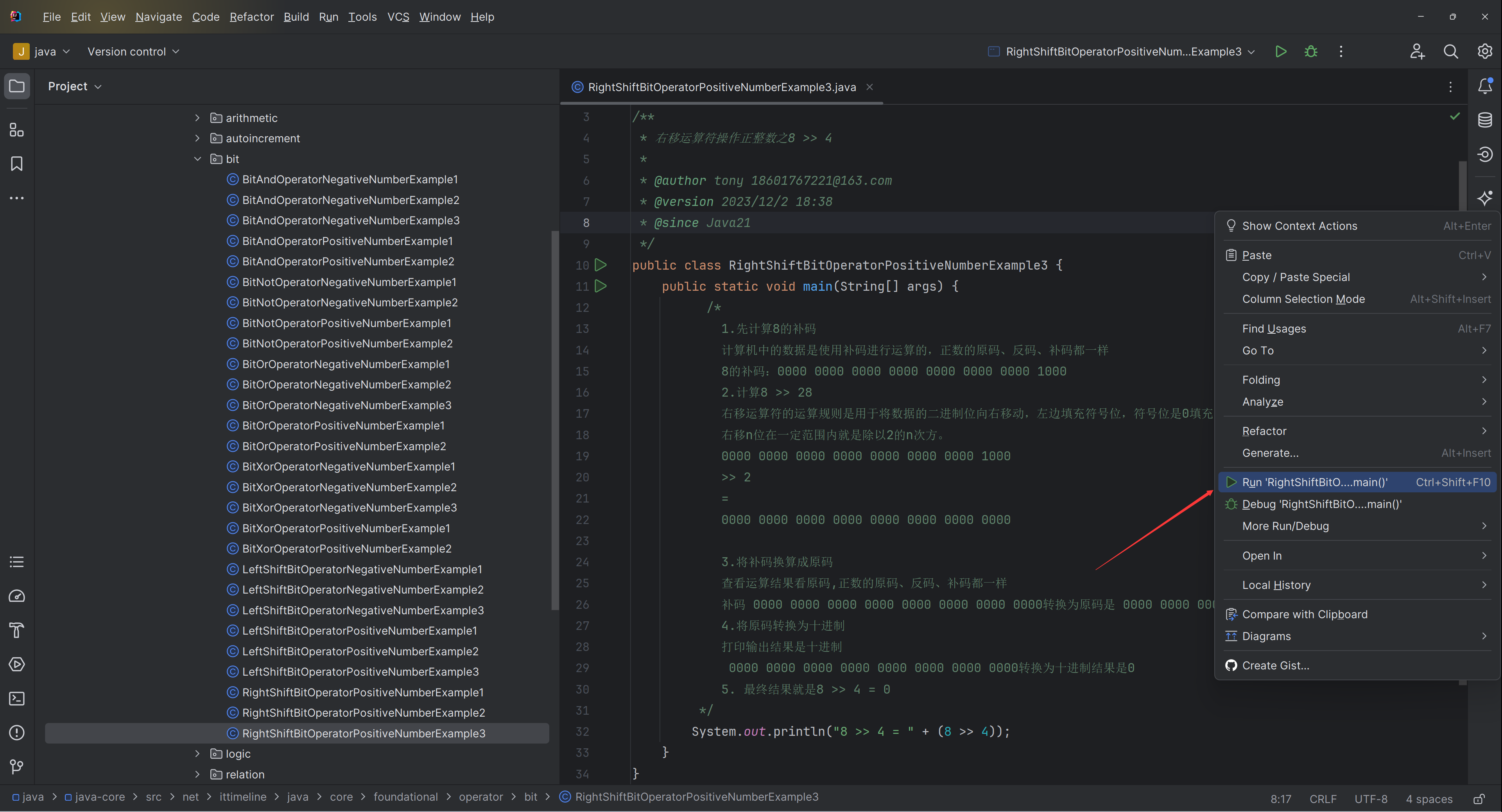Open the AI Assistant sparkle icon
The image size is (1502, 812).
[x=1484, y=198]
